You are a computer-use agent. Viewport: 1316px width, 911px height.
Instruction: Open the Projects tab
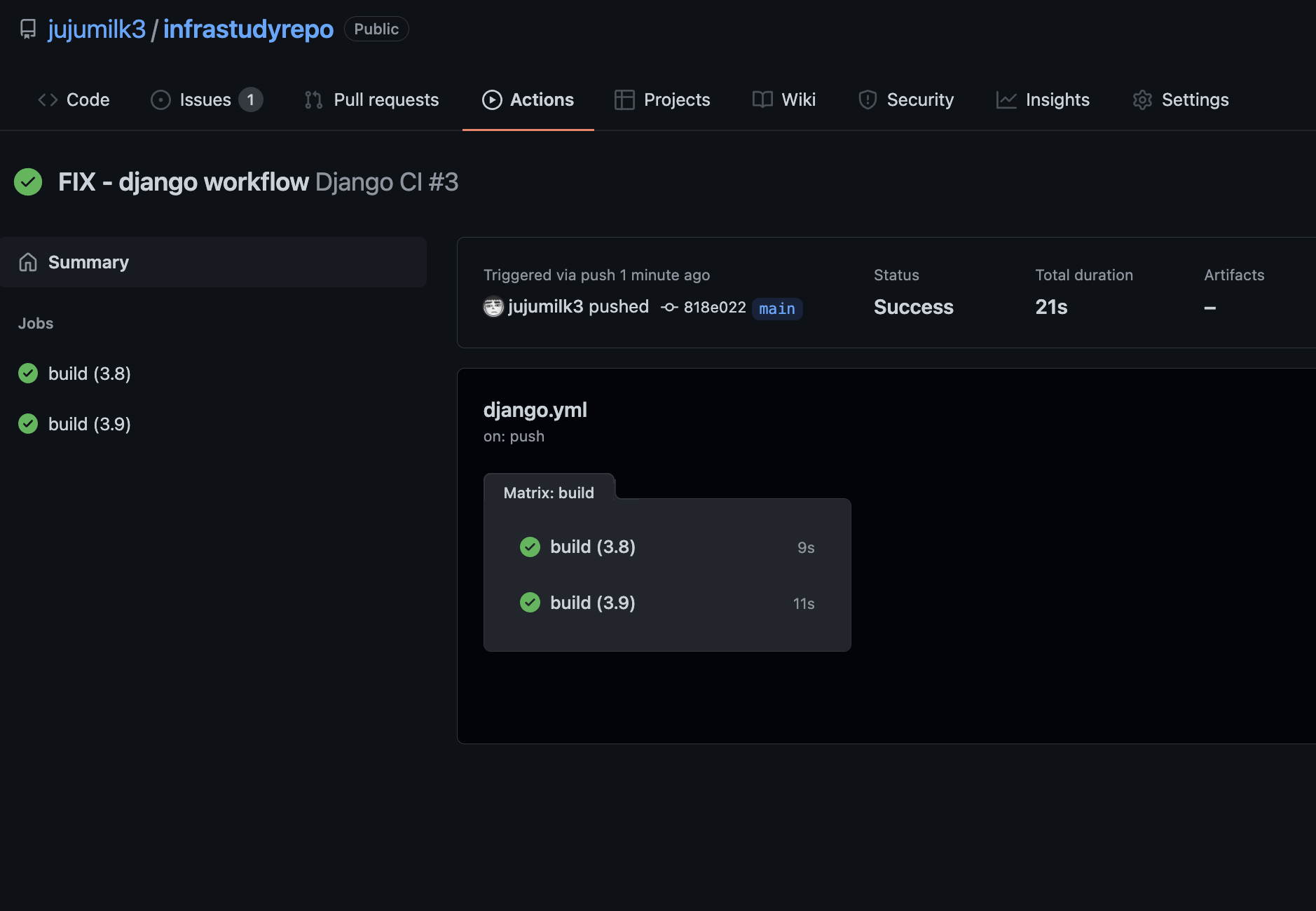click(x=662, y=100)
